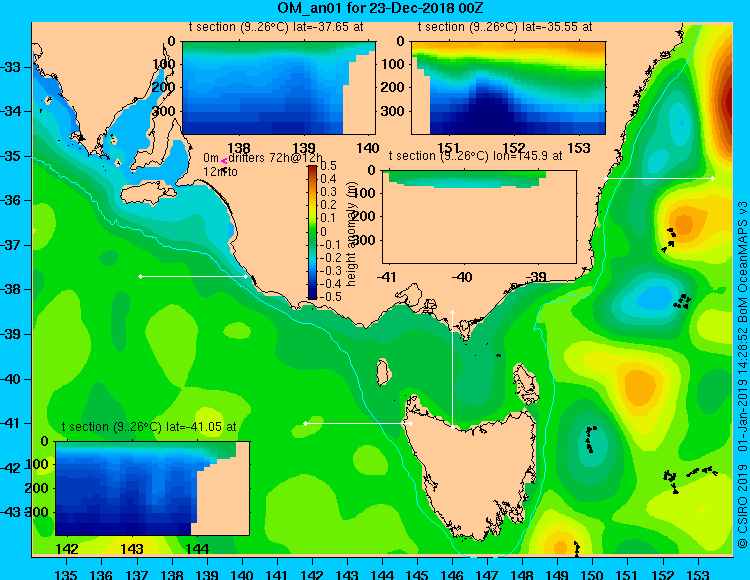The width and height of the screenshot is (750, 580).
Task: Click the '153' longitude axis label on map
Action: 698,575
